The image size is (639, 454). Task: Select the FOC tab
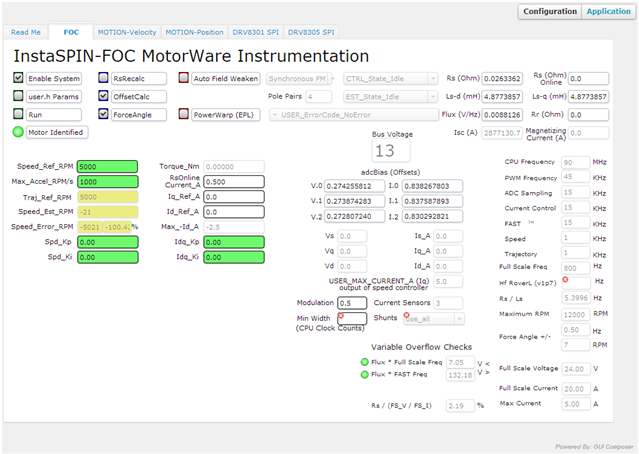(71, 32)
